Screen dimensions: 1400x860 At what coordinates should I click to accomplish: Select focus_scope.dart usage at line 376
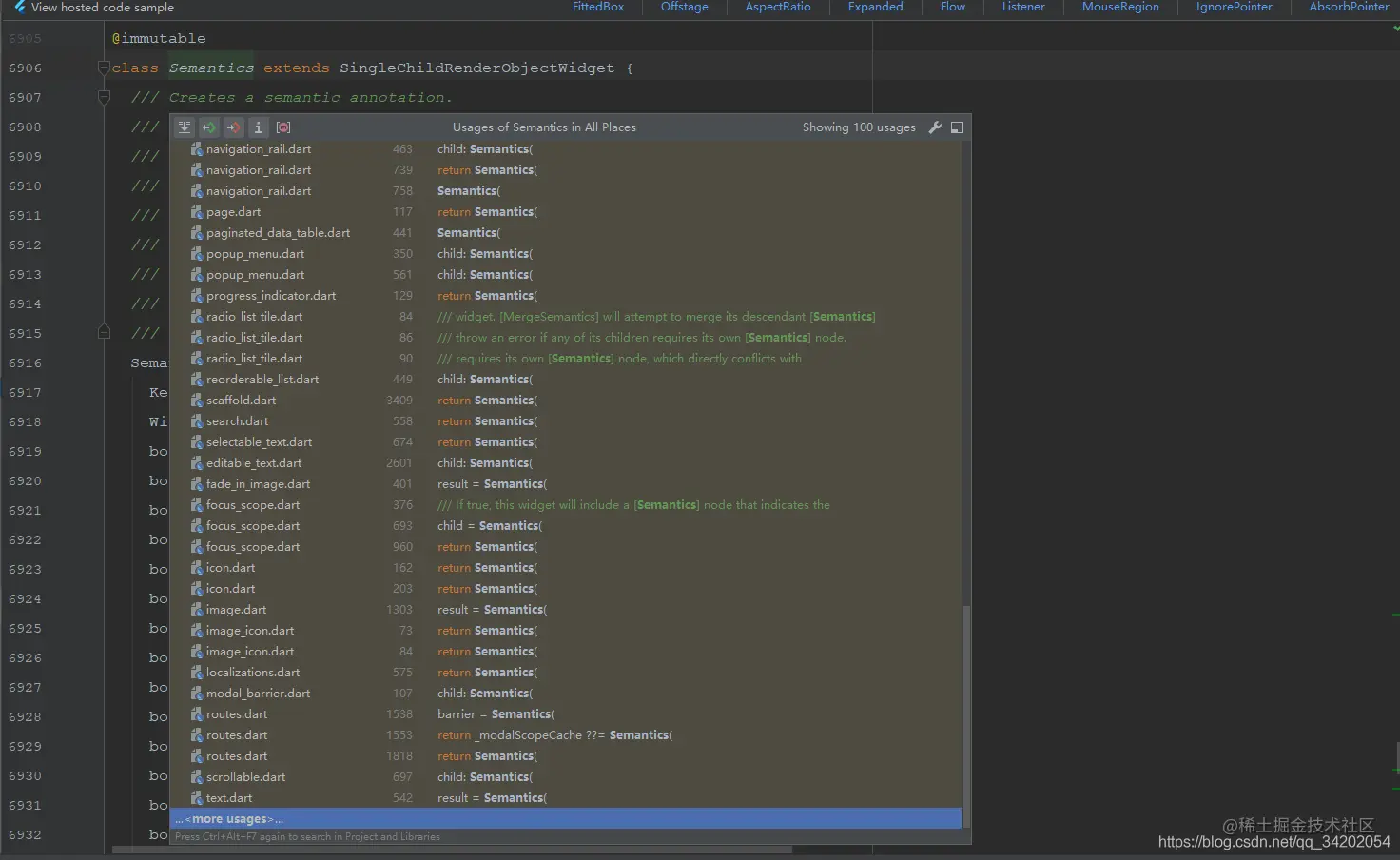(x=566, y=505)
